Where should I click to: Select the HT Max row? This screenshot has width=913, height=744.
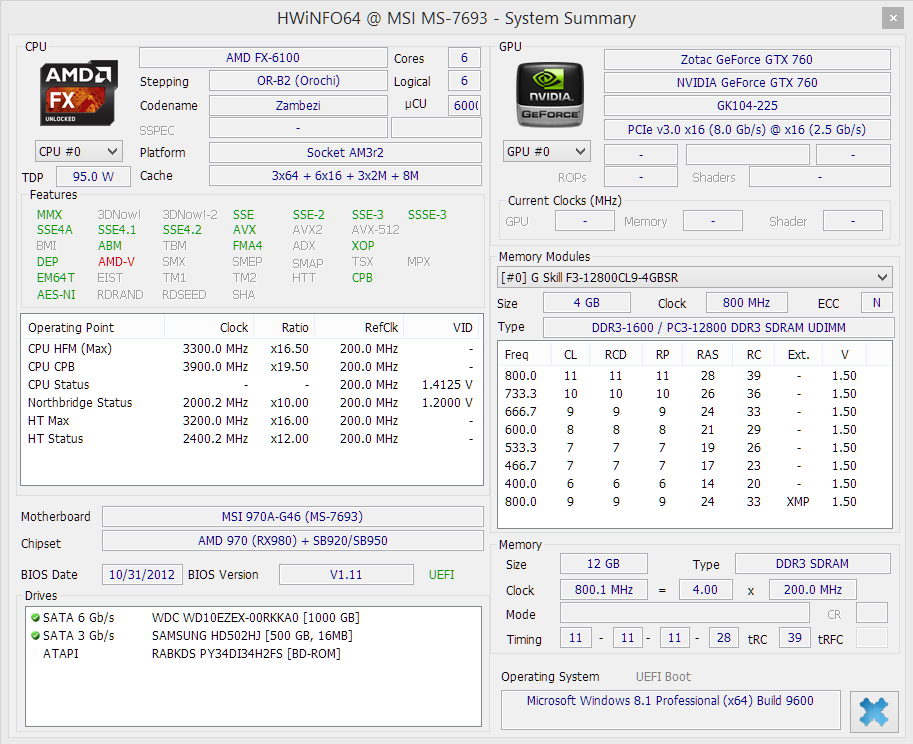tap(252, 421)
